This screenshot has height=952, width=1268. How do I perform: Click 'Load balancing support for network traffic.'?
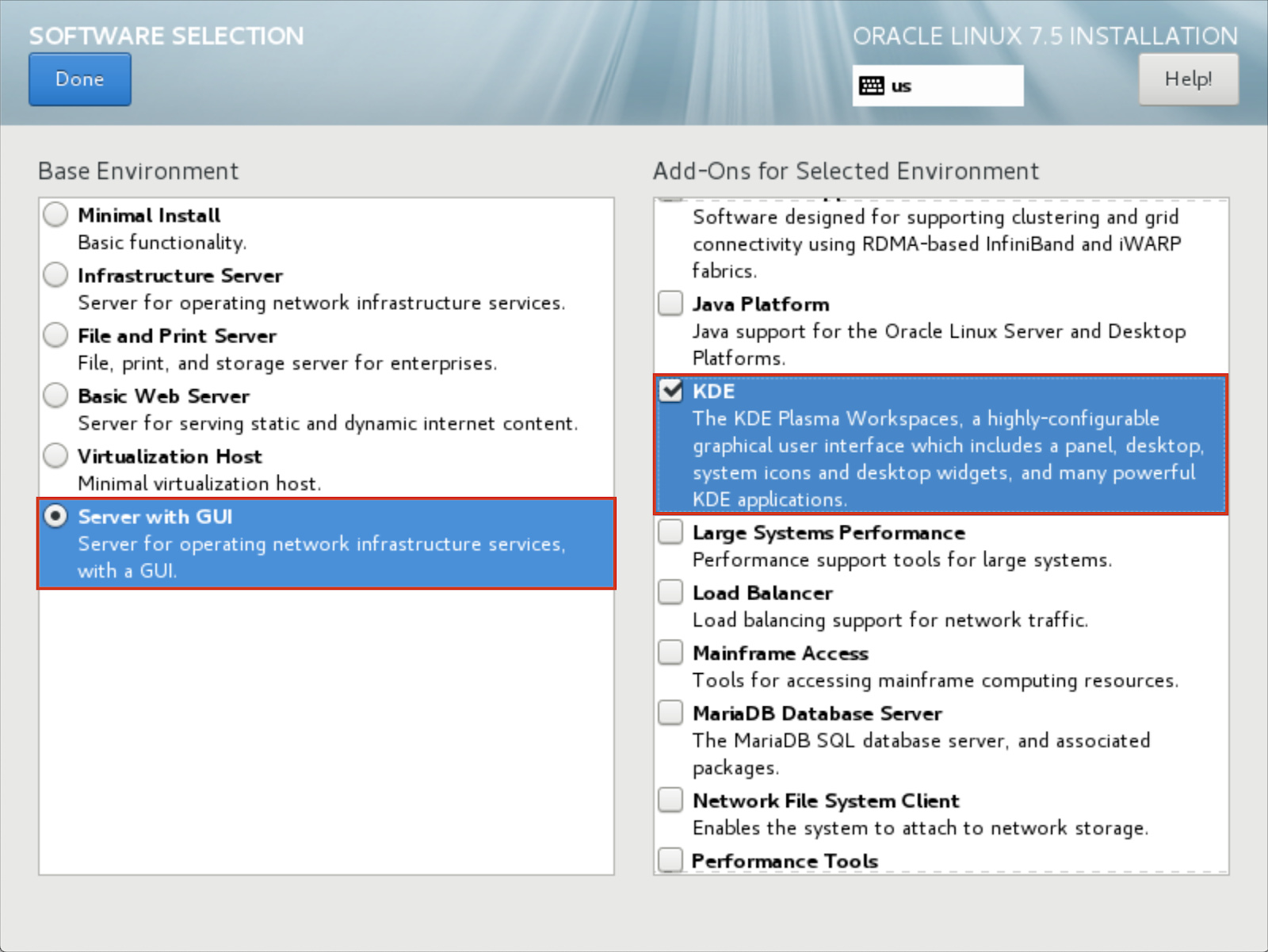(x=890, y=620)
